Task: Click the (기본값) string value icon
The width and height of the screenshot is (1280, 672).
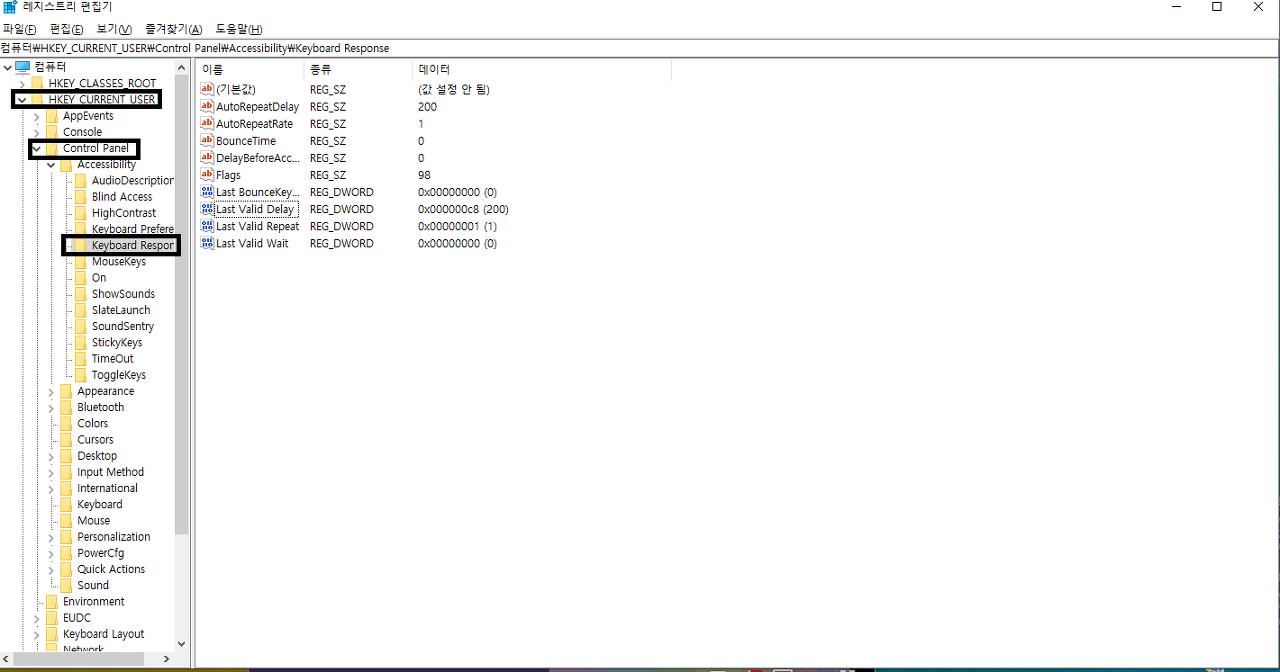Action: 208,89
